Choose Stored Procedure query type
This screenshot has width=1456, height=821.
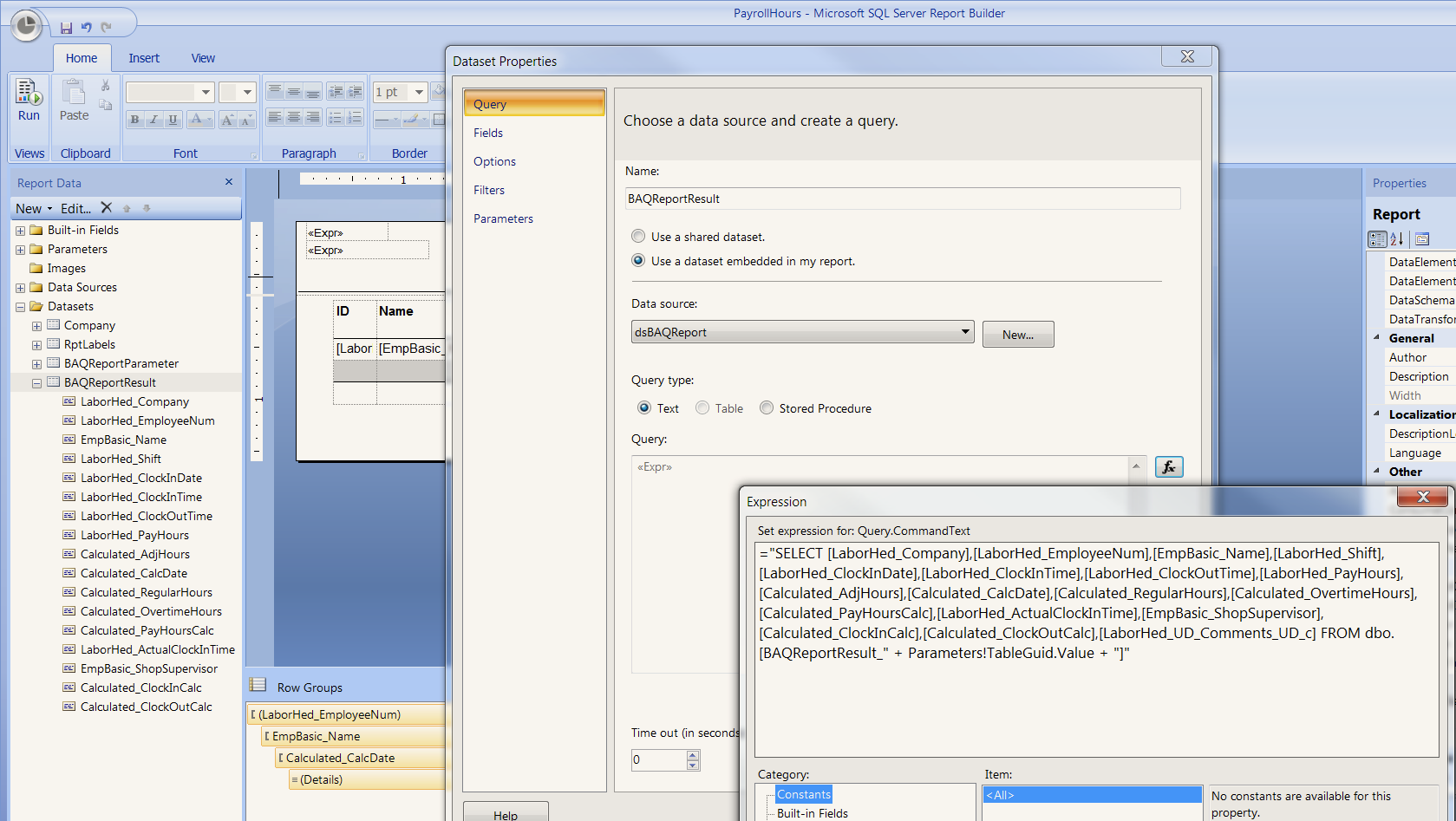coord(767,407)
